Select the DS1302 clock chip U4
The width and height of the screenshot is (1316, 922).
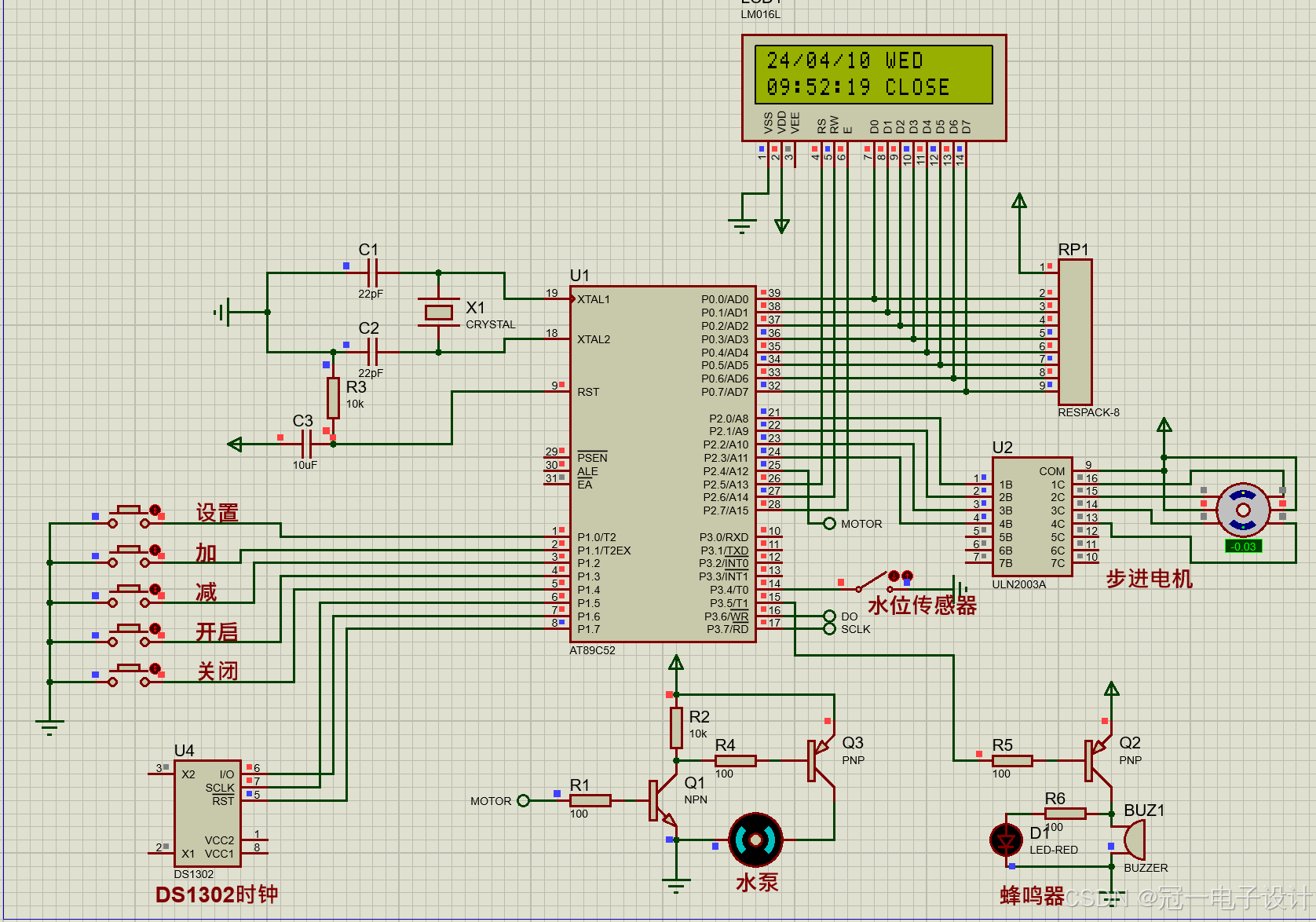[207, 813]
